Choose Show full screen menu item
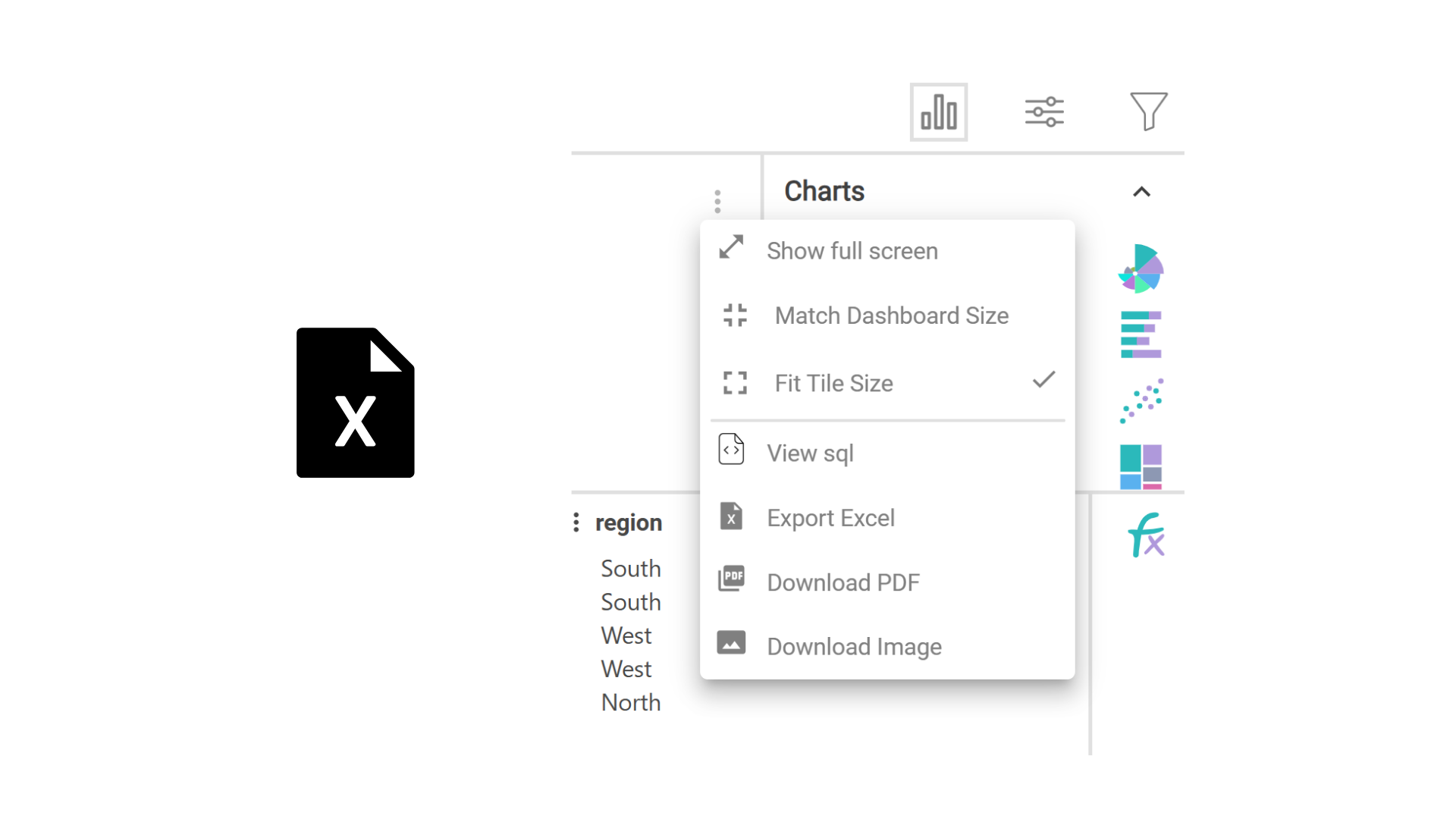The image size is (1456, 819). tap(852, 251)
